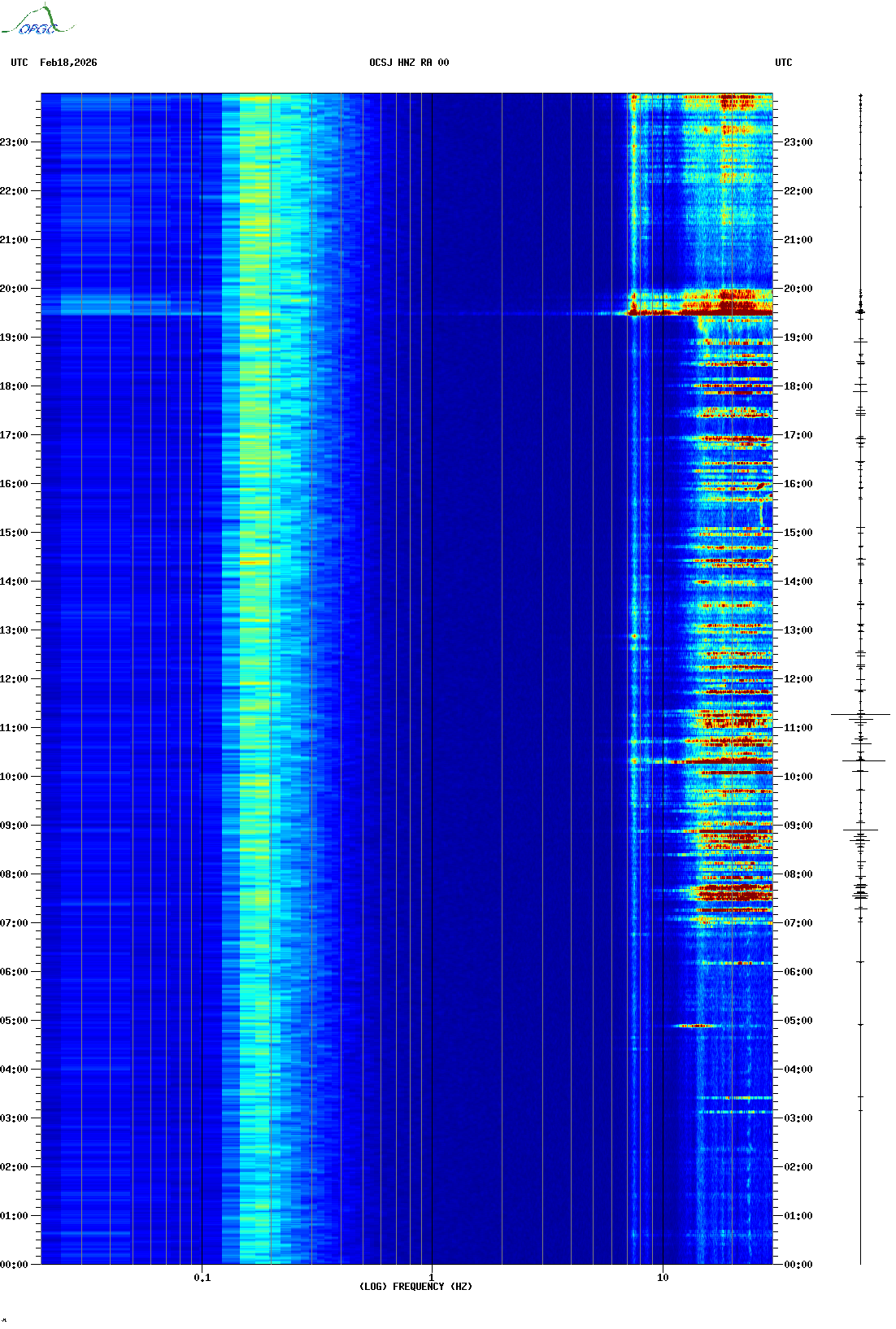Click the 17:00 label on the right time axis
The image size is (896, 1329).
tap(798, 435)
